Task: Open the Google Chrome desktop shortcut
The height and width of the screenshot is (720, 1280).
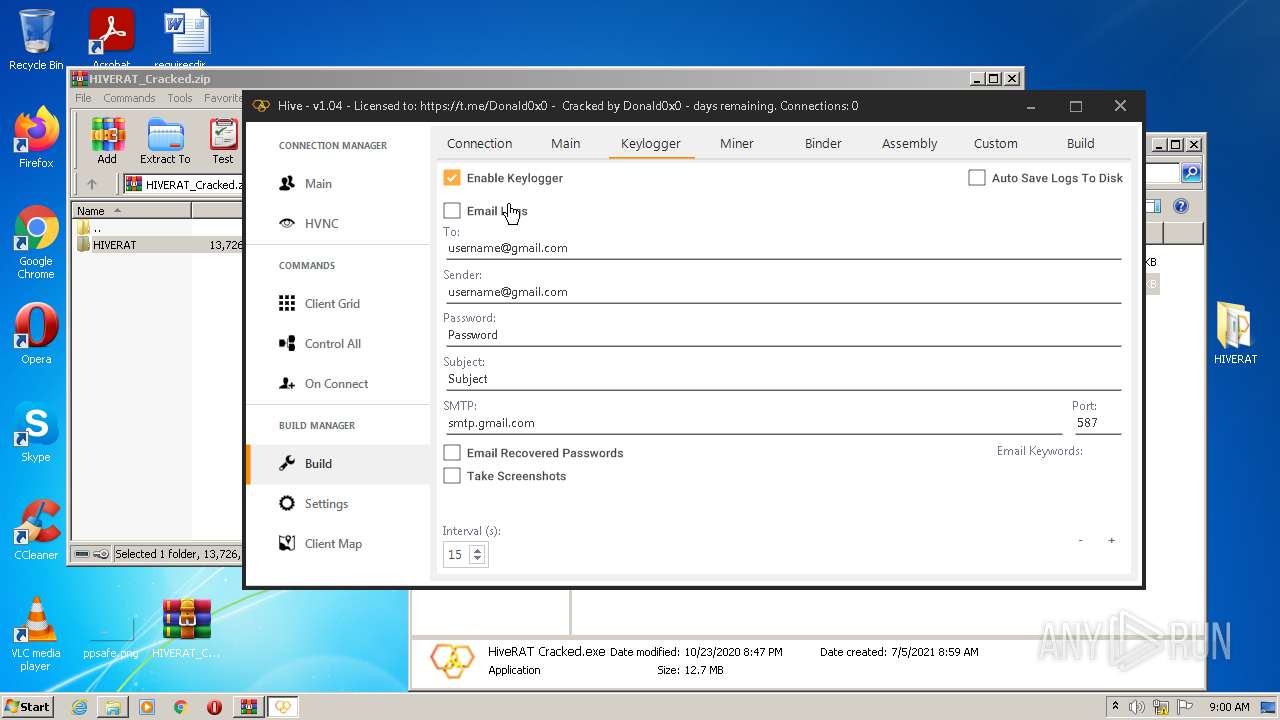Action: [x=36, y=243]
